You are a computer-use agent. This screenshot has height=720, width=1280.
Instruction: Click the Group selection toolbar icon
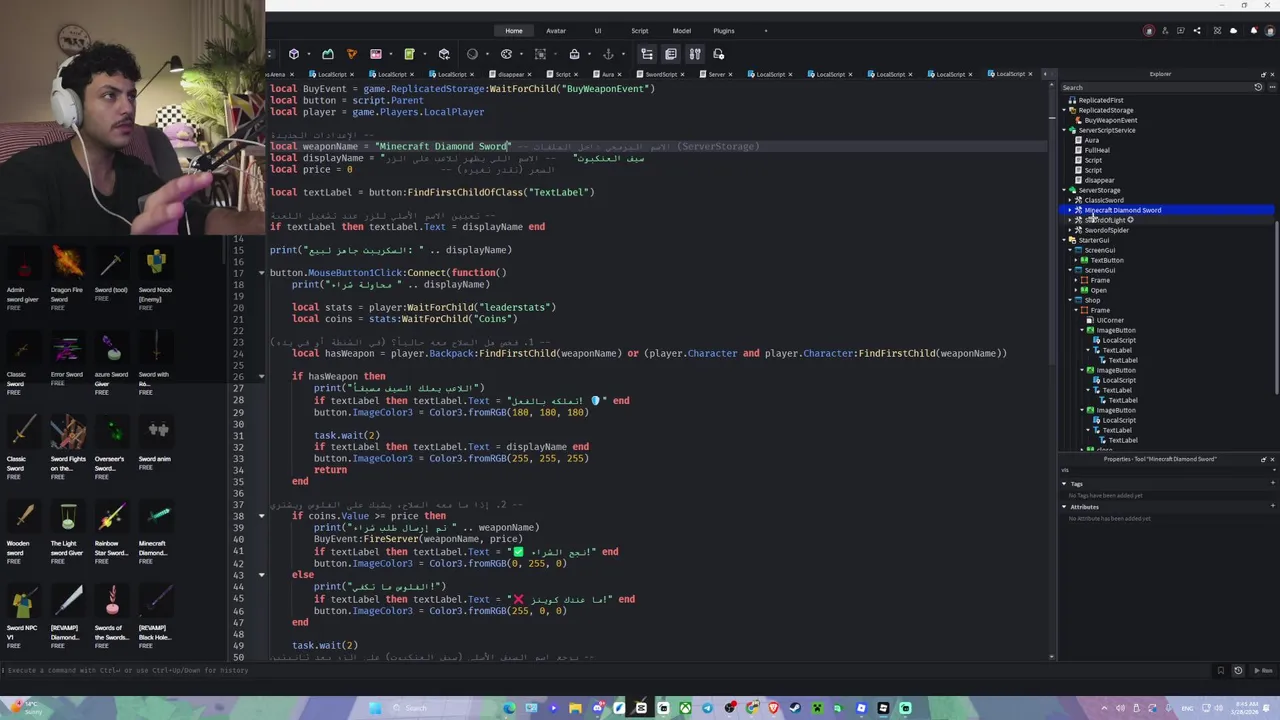pyautogui.click(x=540, y=54)
